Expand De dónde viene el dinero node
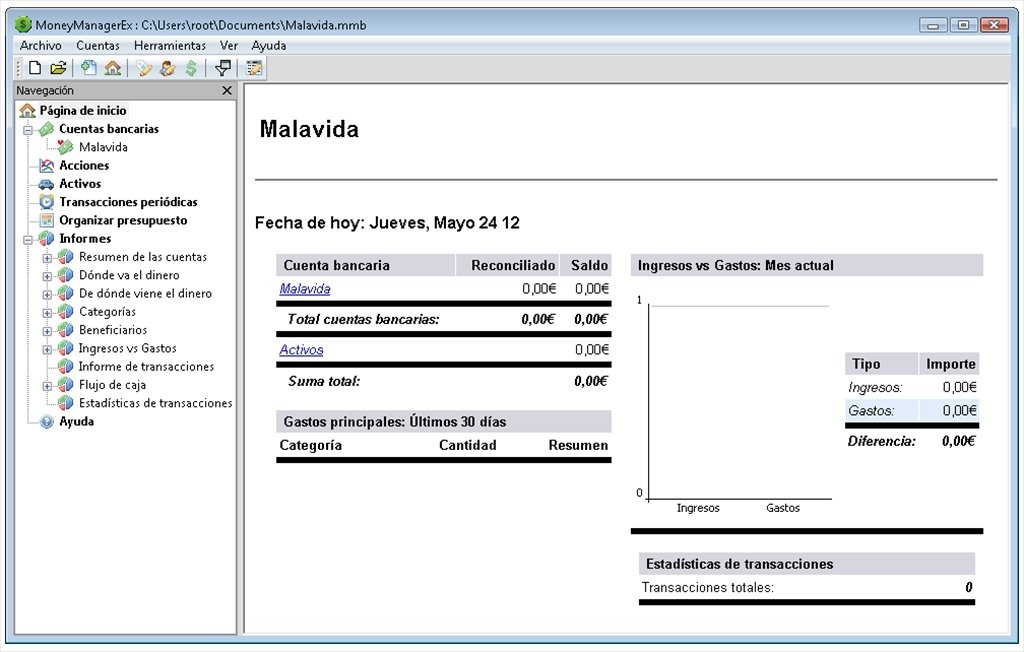This screenshot has height=652, width=1024. 47,294
